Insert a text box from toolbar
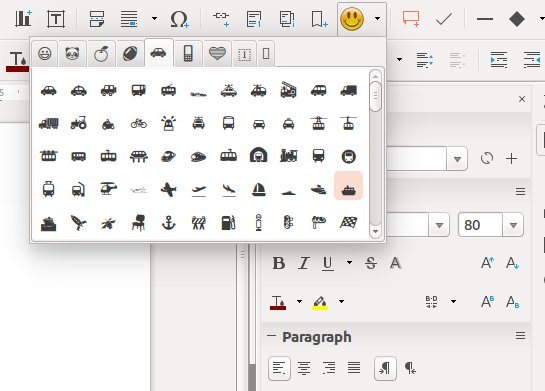 (56, 19)
